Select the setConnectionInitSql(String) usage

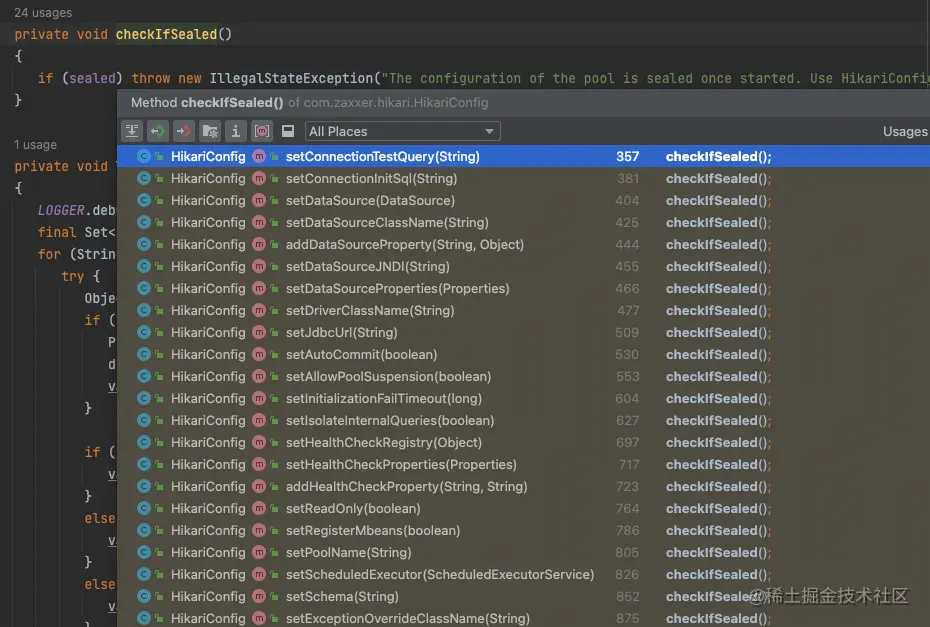(523, 179)
